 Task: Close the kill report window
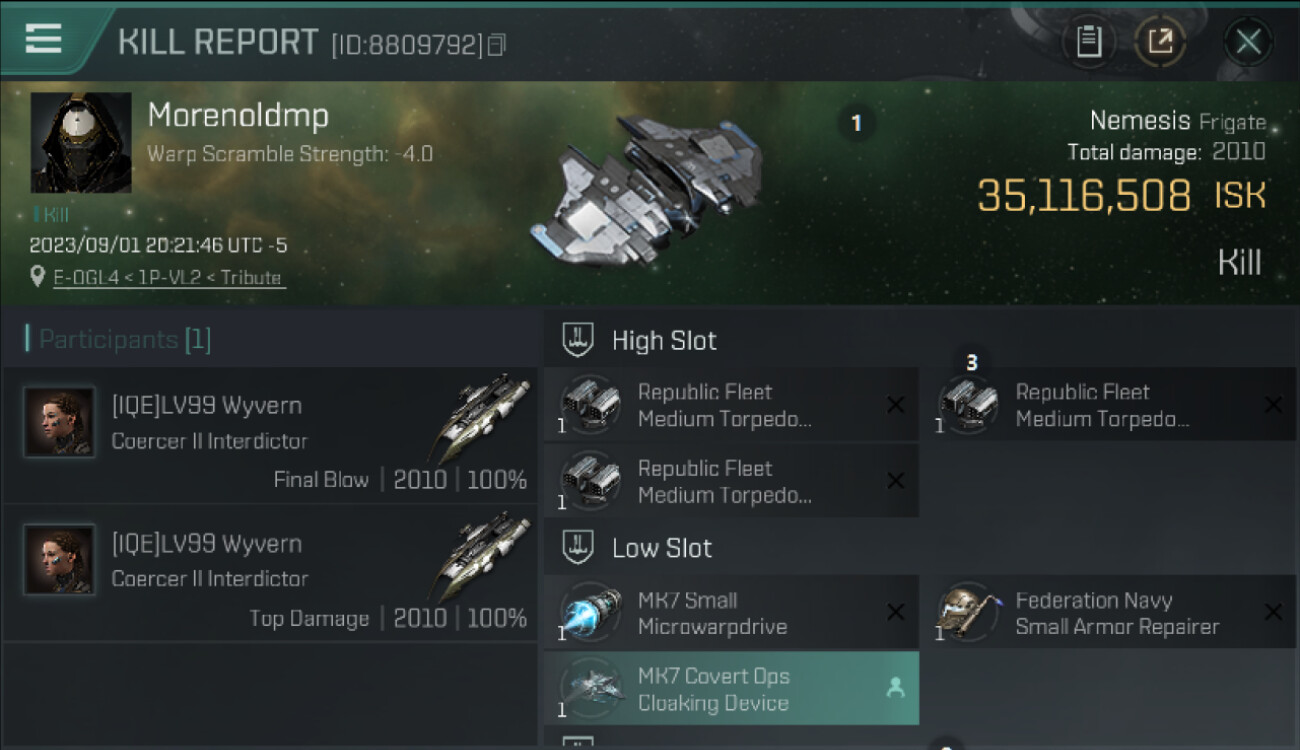1248,41
